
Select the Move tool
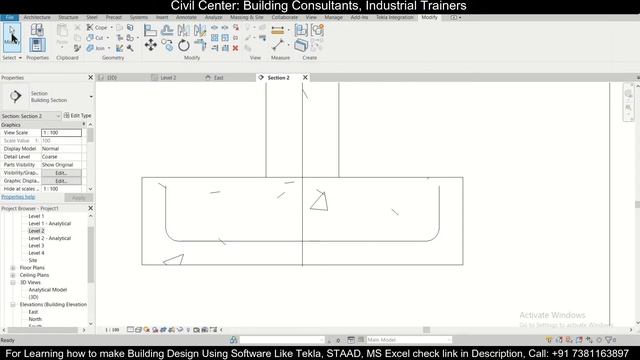point(150,45)
